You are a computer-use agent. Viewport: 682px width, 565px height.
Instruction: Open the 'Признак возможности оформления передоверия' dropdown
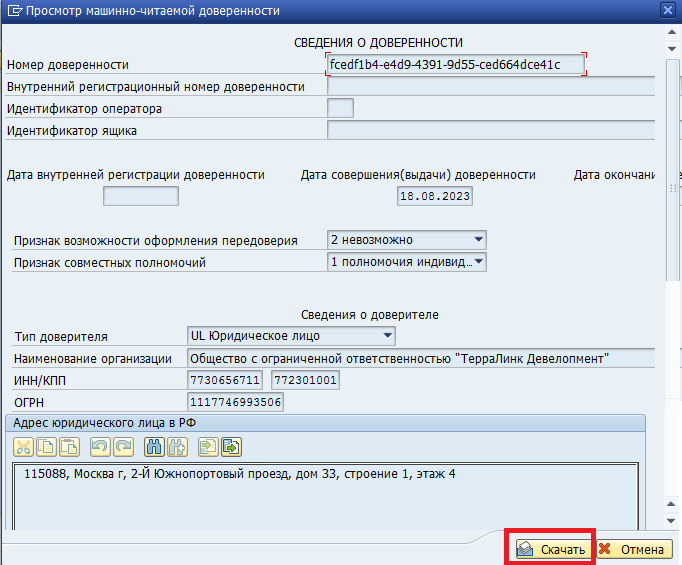478,240
